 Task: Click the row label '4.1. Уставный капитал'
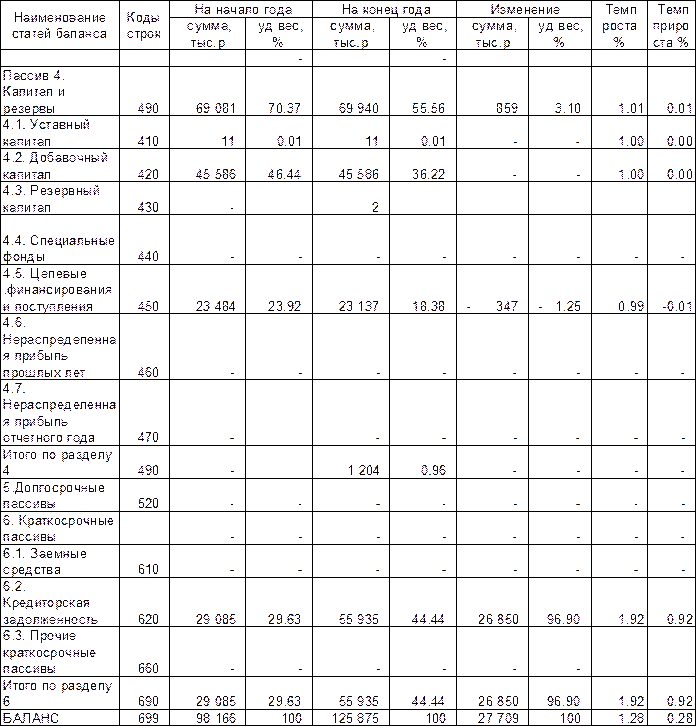46,133
